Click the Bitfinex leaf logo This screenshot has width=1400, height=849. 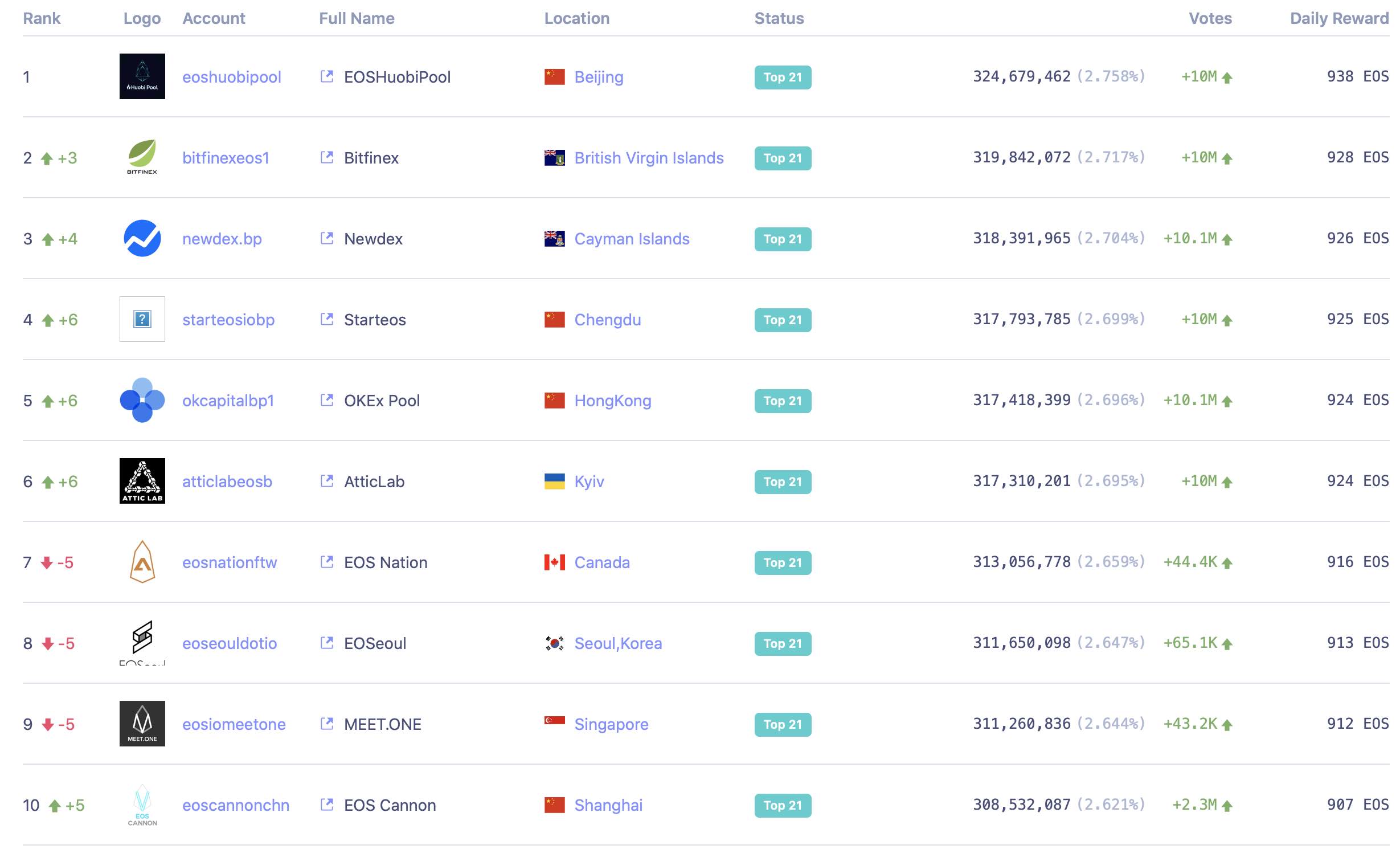[x=142, y=156]
